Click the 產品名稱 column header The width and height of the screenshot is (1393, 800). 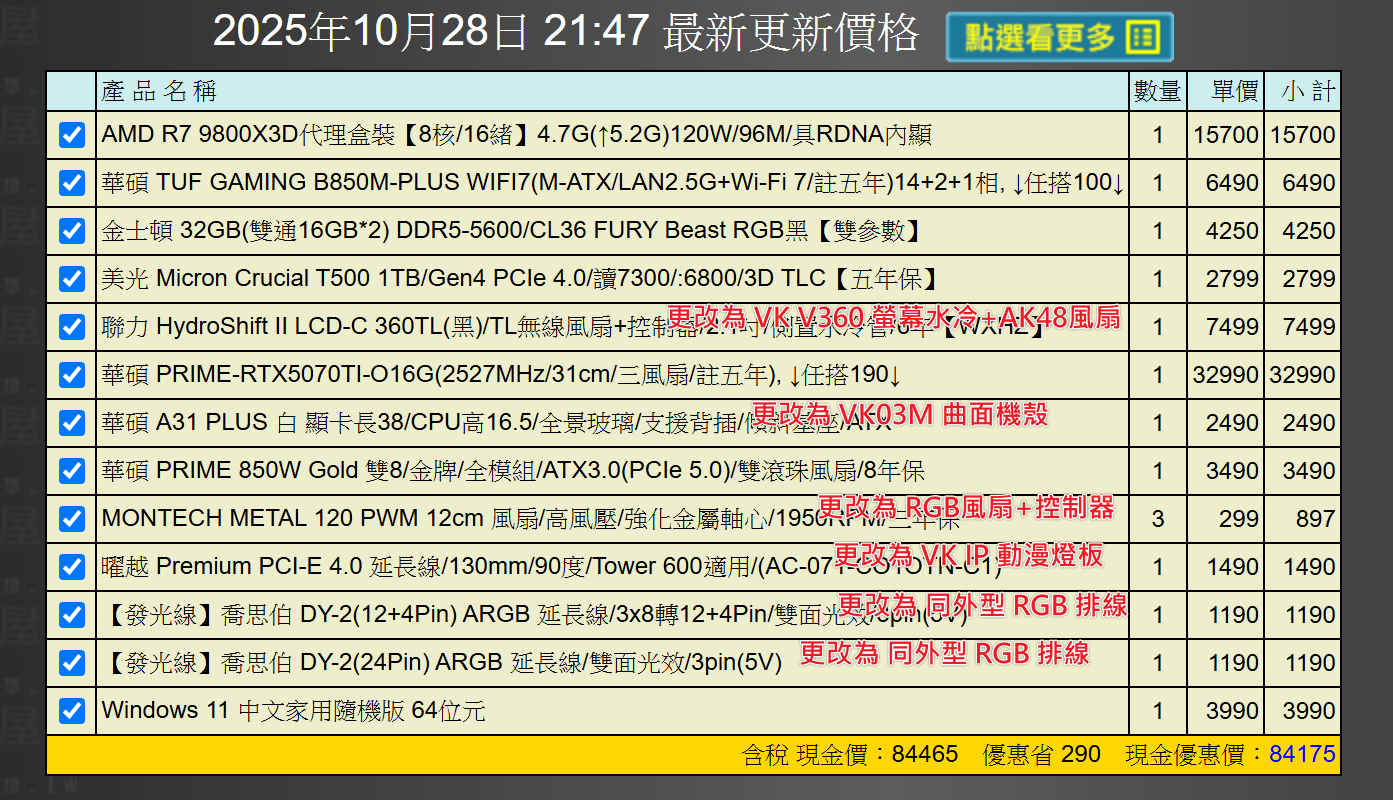click(x=159, y=92)
